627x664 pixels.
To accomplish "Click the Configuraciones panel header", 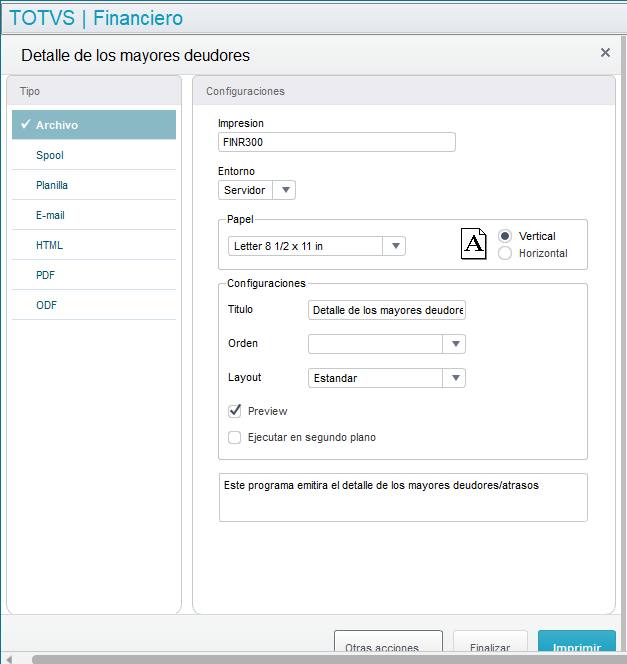I will [x=404, y=91].
